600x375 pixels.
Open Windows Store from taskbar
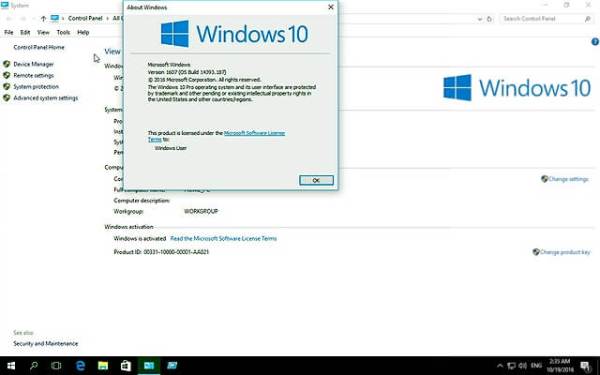[126, 366]
